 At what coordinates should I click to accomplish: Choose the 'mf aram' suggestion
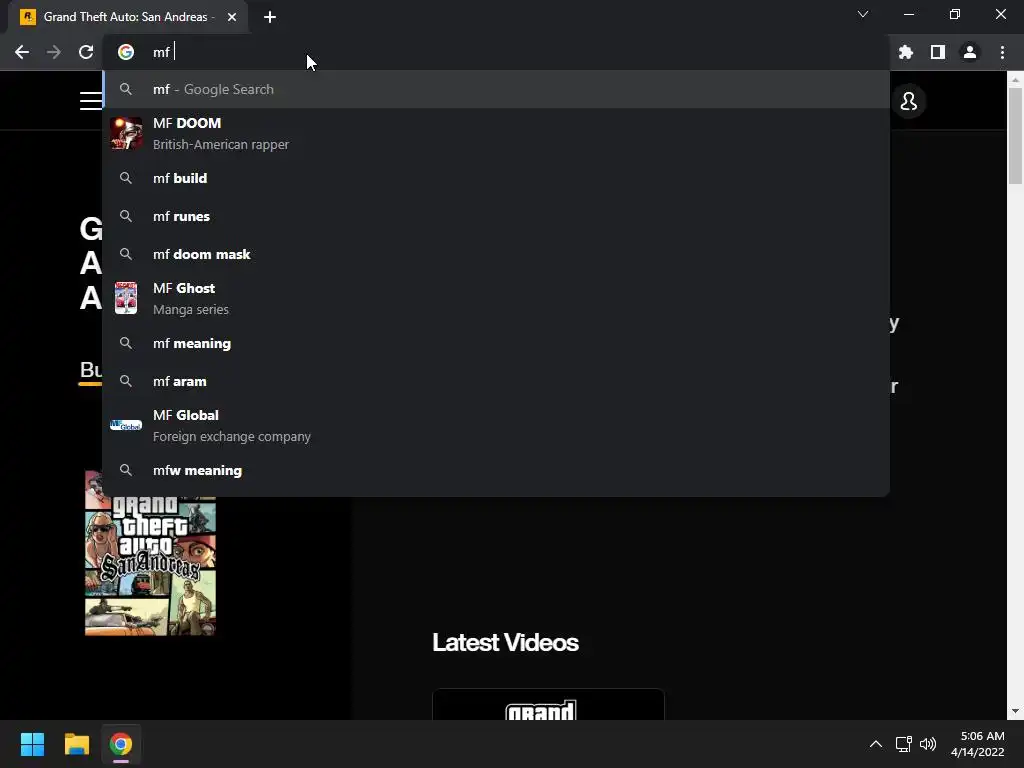pos(496,381)
